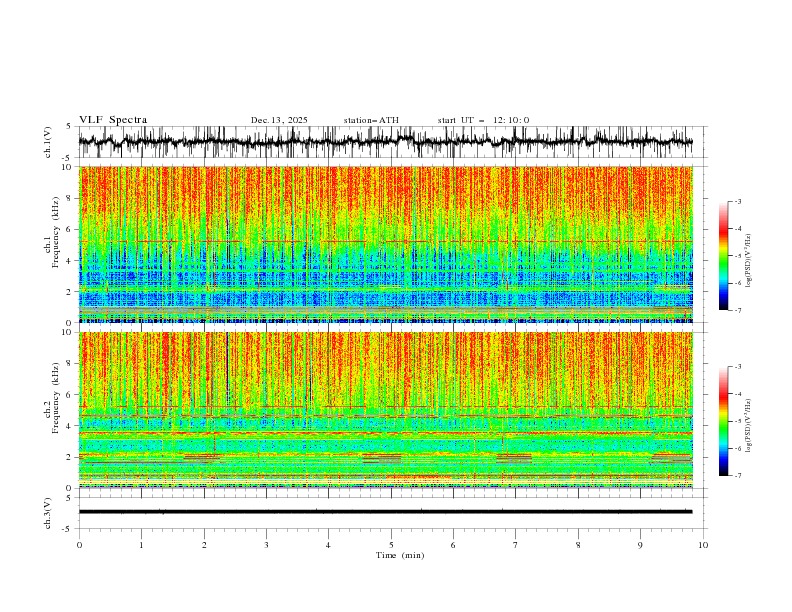The image size is (792, 612).
Task: Click the "-3" tick on ch.2 color bar
Action: pyautogui.click(x=738, y=367)
